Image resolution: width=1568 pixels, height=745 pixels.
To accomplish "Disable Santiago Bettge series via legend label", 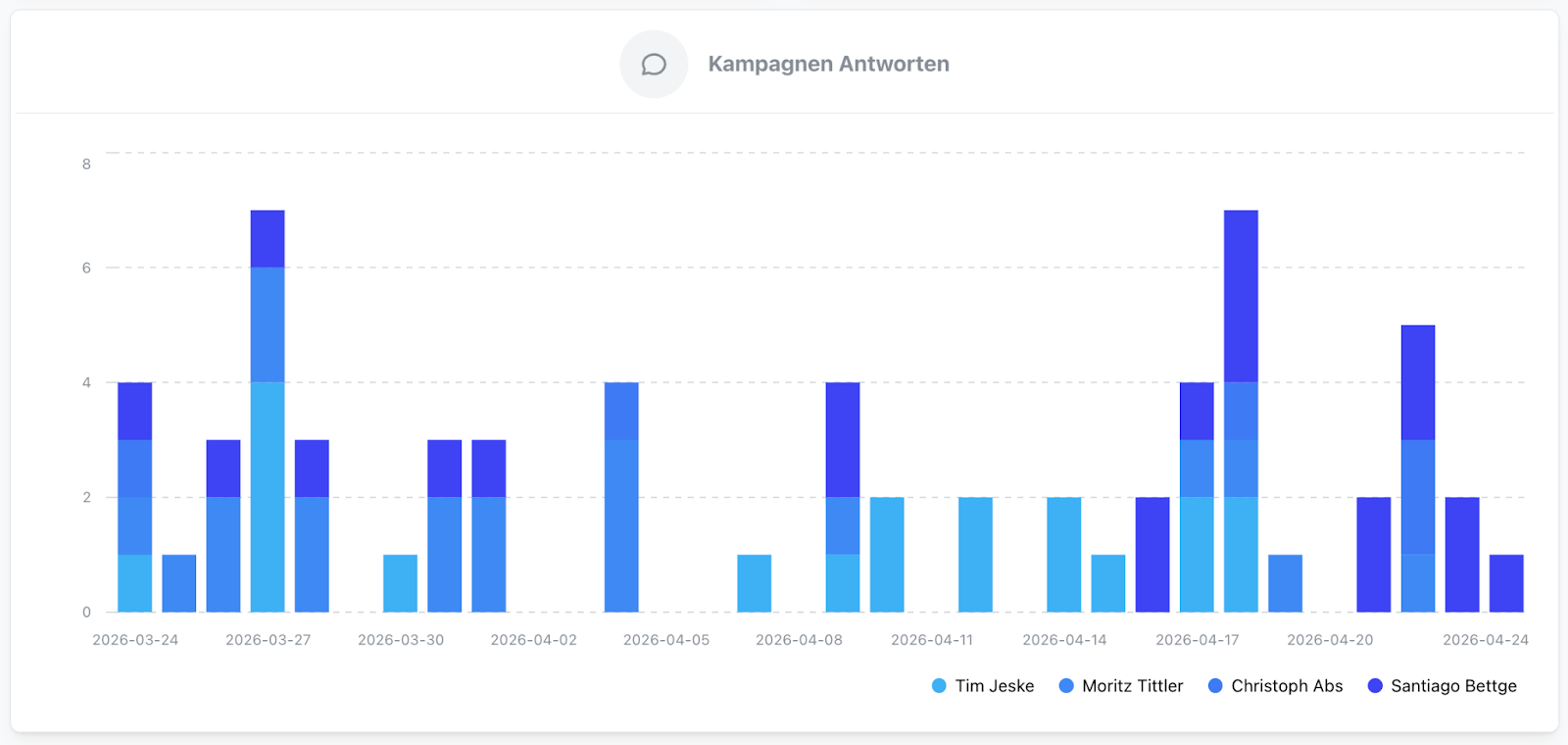I will (x=1452, y=686).
